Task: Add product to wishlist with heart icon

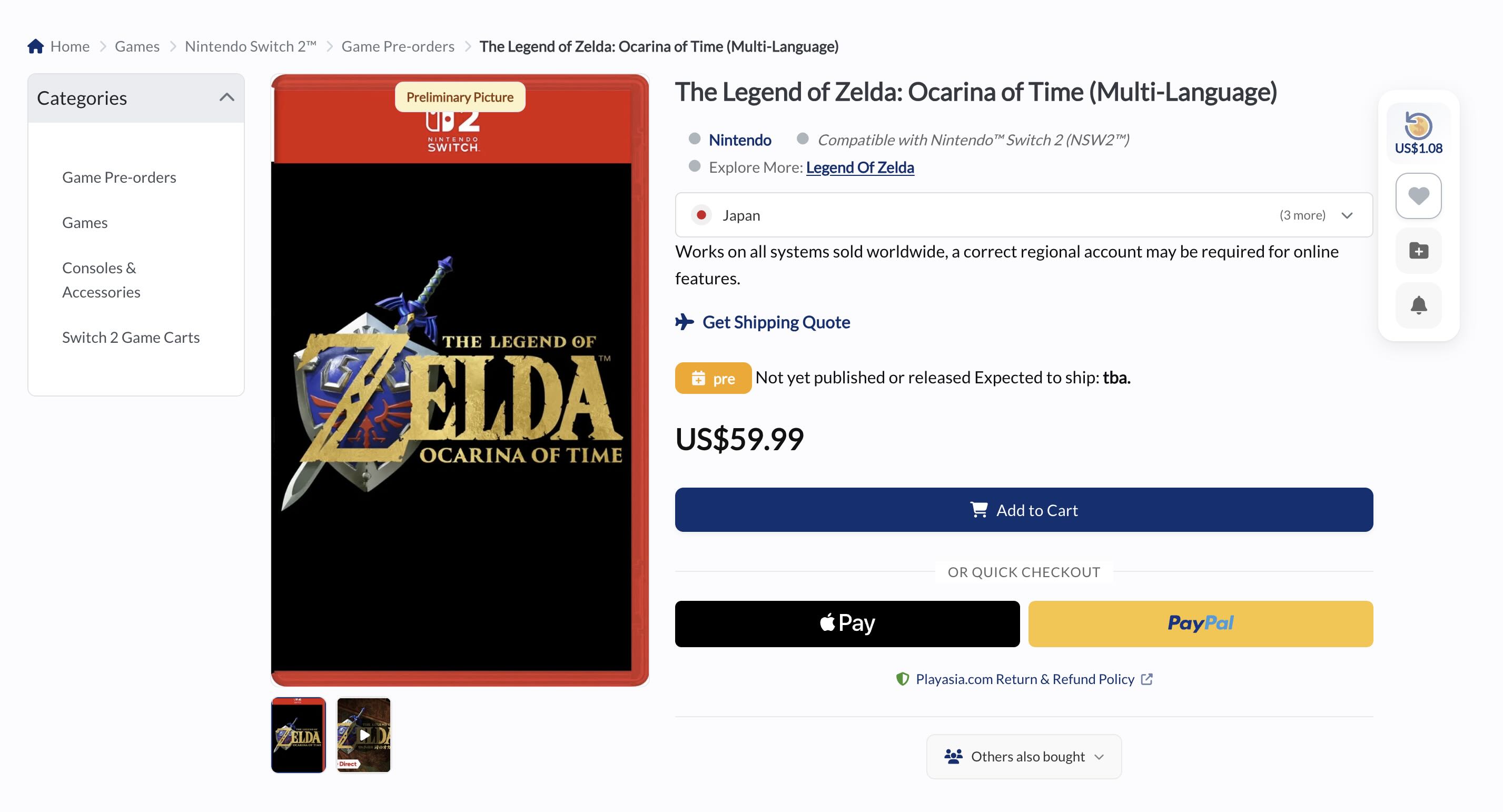Action: pos(1418,195)
